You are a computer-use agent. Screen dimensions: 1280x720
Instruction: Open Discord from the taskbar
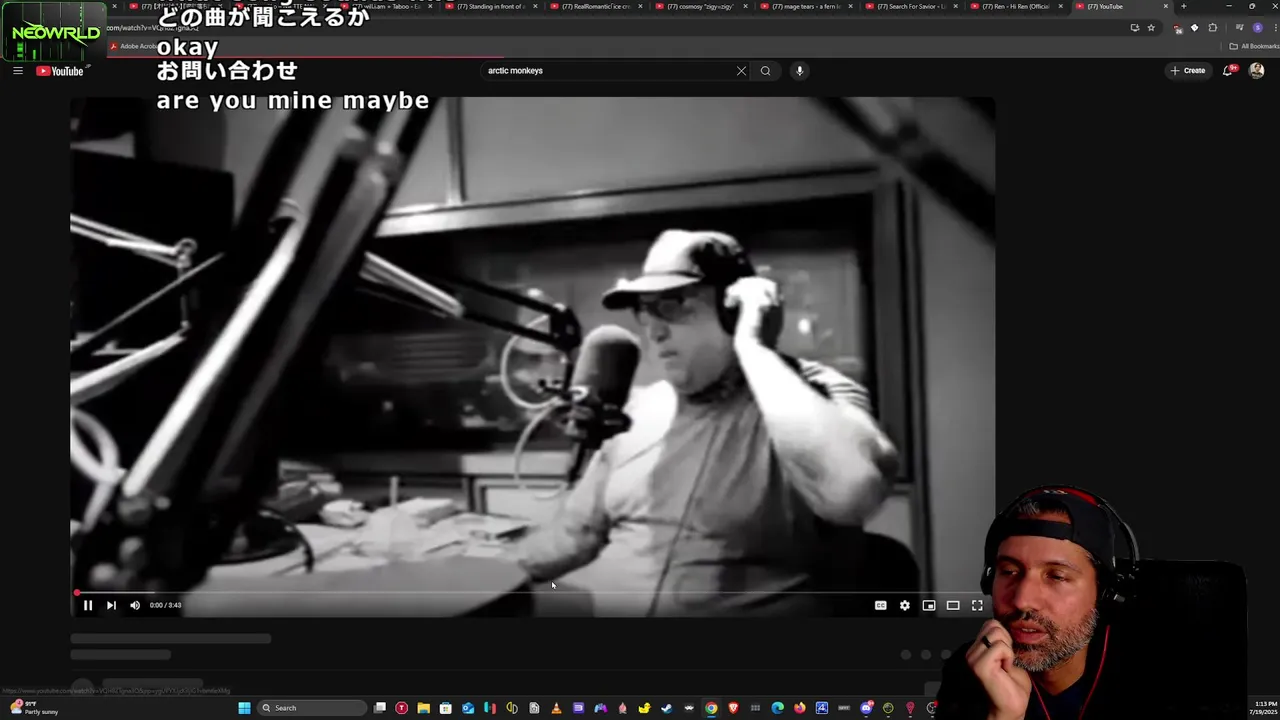pyautogui.click(x=866, y=708)
